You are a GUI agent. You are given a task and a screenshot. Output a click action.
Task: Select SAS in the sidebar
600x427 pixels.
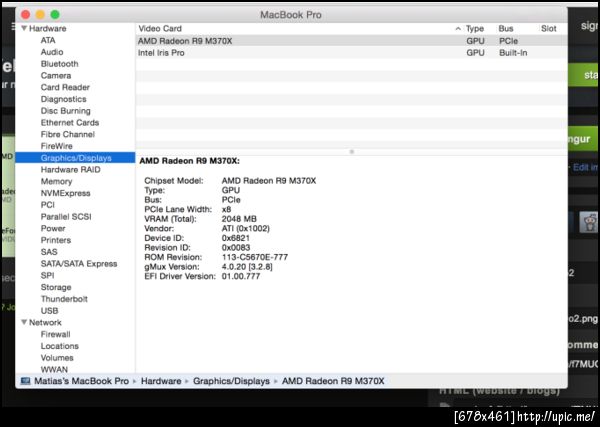pyautogui.click(x=49, y=252)
